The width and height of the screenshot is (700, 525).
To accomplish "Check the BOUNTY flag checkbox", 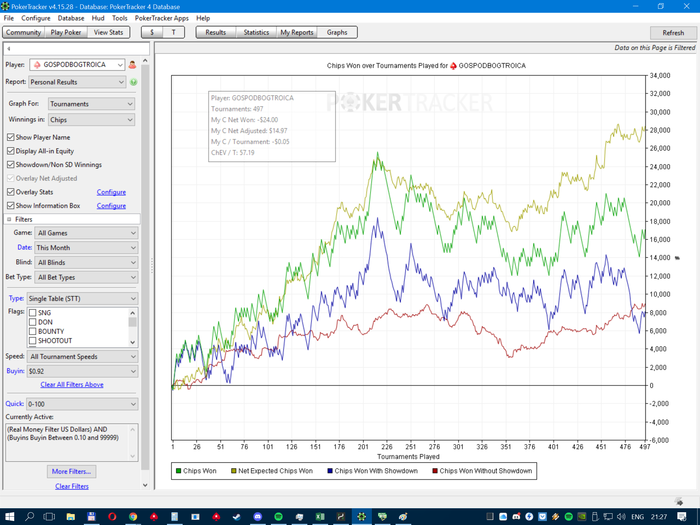I will [x=33, y=331].
